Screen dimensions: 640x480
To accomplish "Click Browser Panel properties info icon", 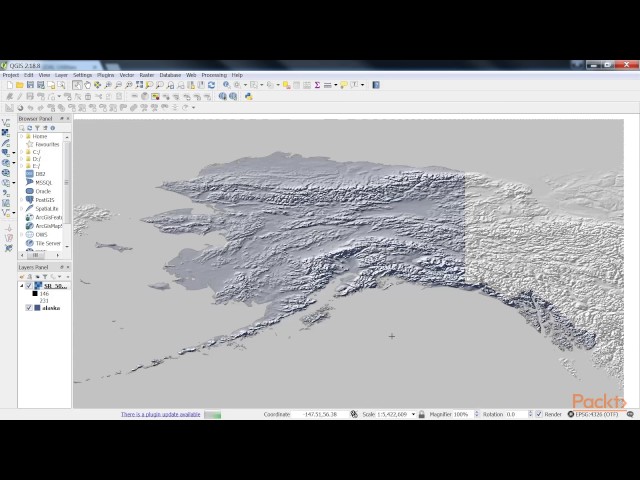I will (53, 128).
